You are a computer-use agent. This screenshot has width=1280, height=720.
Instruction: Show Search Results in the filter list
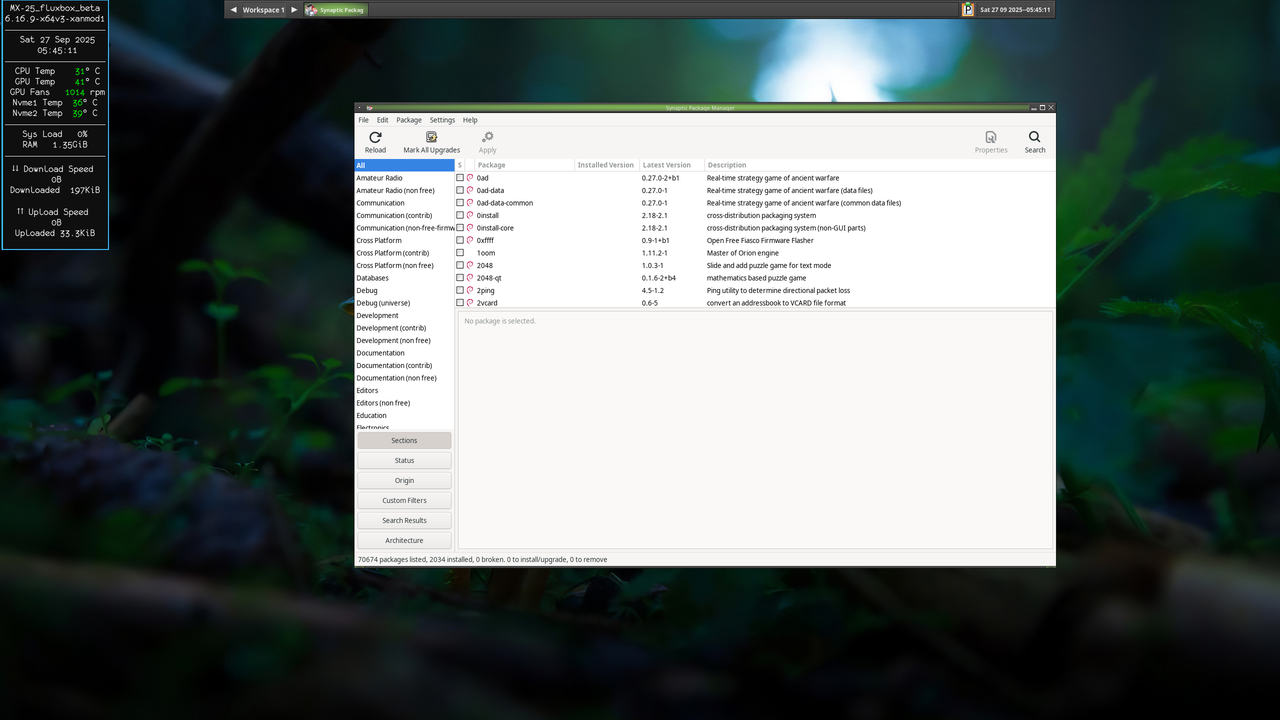pos(404,520)
